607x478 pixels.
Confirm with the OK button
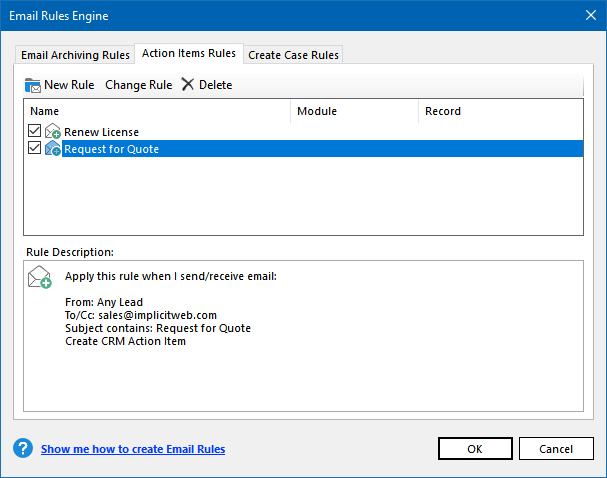[x=474, y=449]
